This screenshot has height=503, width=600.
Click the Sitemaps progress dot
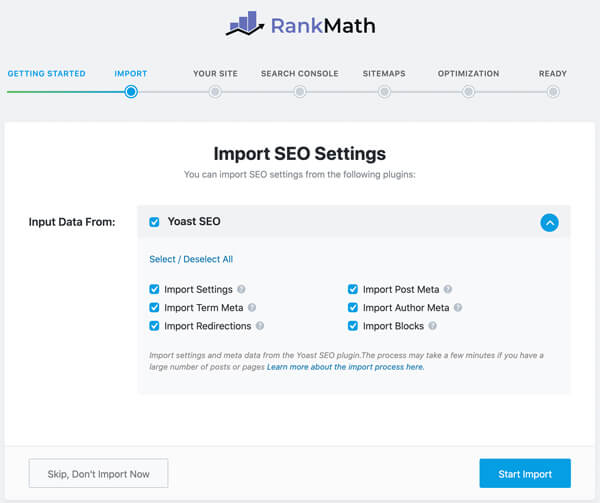(384, 92)
